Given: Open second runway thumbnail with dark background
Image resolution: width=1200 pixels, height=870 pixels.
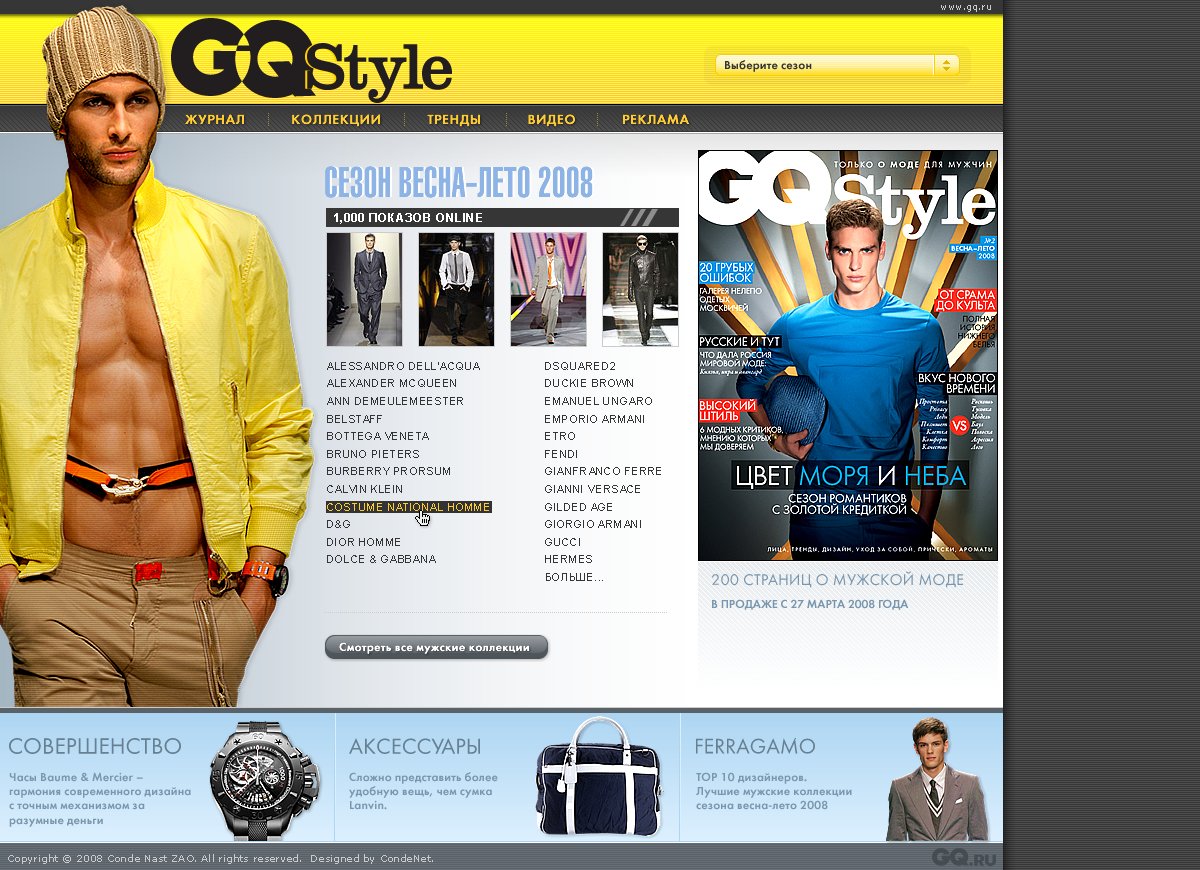Looking at the screenshot, I should coord(456,290).
